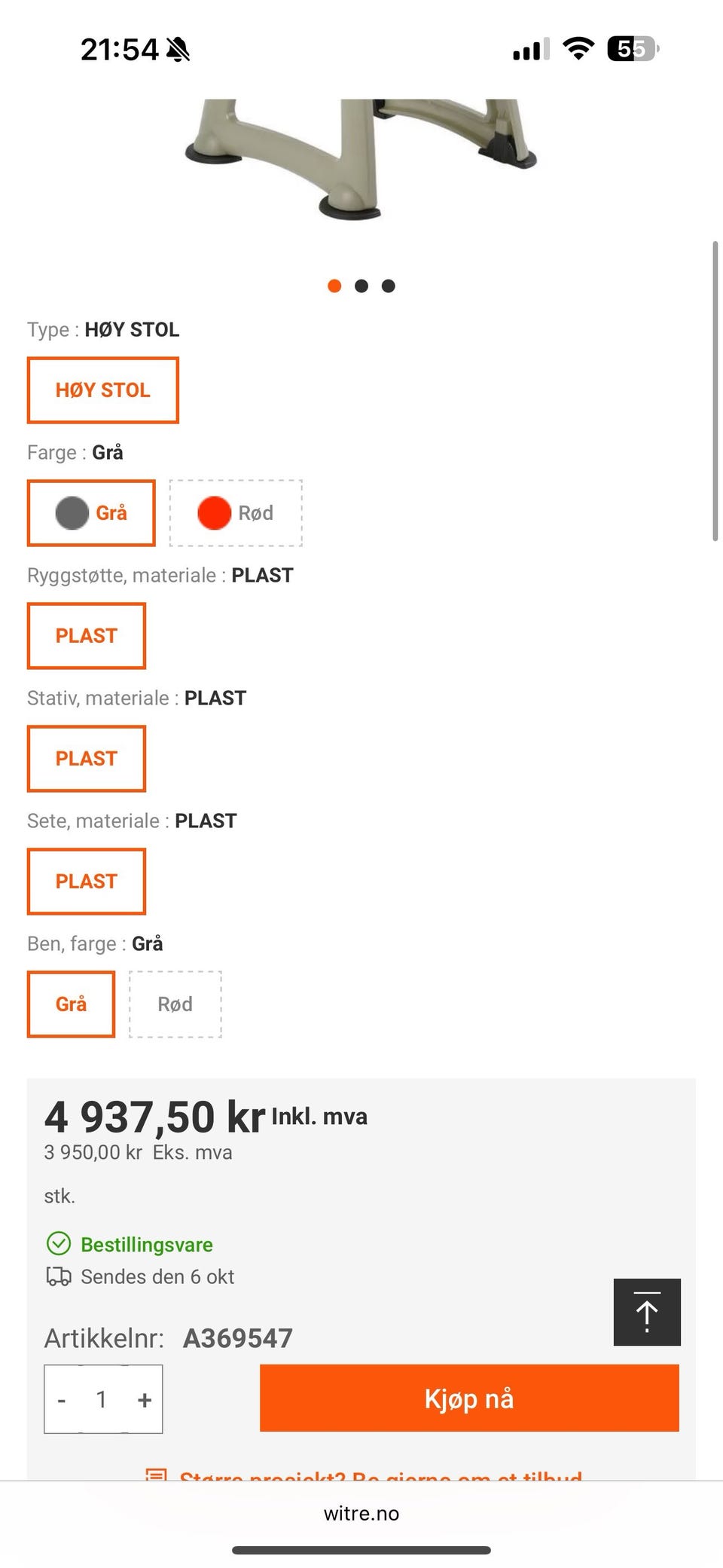Screen dimensions: 723x1568
Task: Tap the silent mode bell icon
Action: coord(178,50)
